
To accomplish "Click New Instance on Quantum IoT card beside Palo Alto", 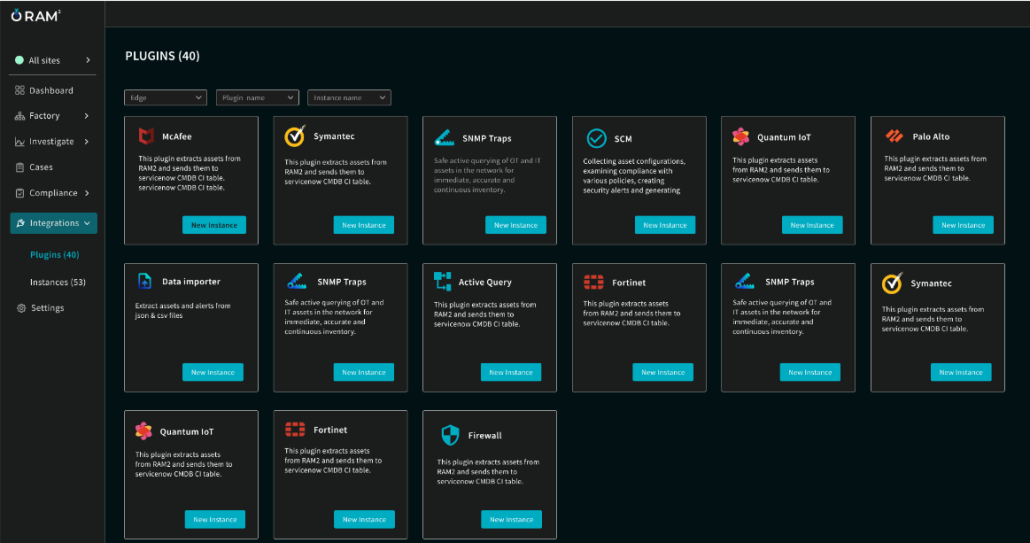I will point(812,225).
